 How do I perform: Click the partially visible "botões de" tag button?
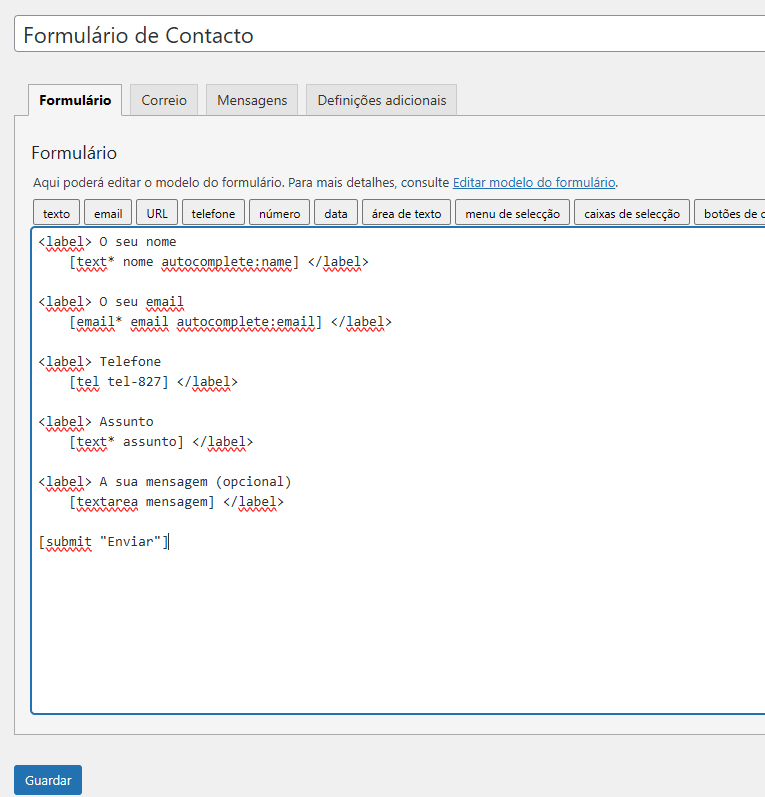pos(732,213)
